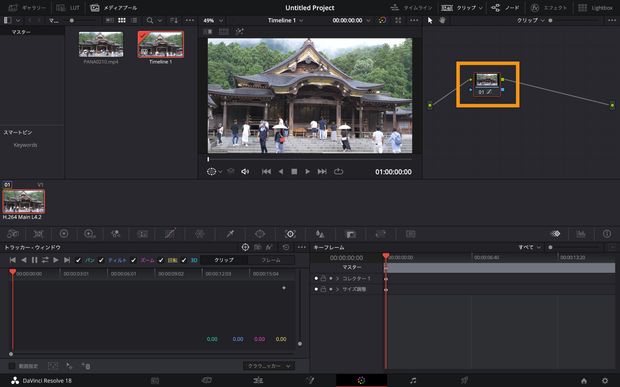Show the Scopes palette icon

tap(581, 234)
